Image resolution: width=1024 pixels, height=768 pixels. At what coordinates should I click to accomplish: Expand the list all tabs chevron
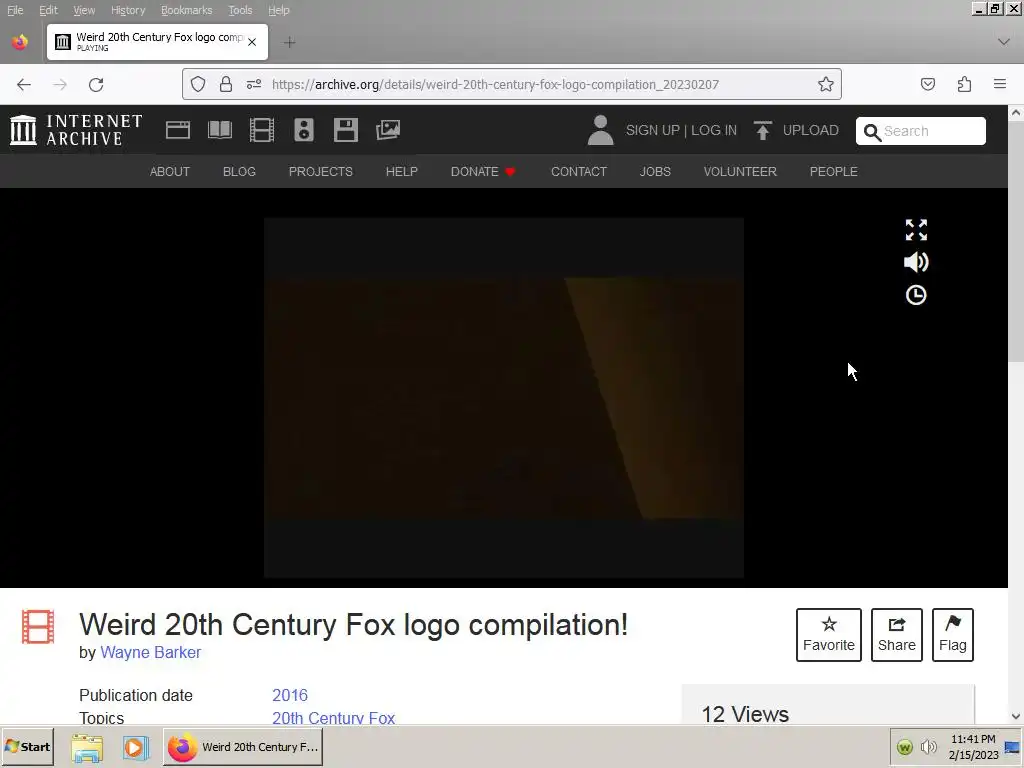pyautogui.click(x=1004, y=42)
